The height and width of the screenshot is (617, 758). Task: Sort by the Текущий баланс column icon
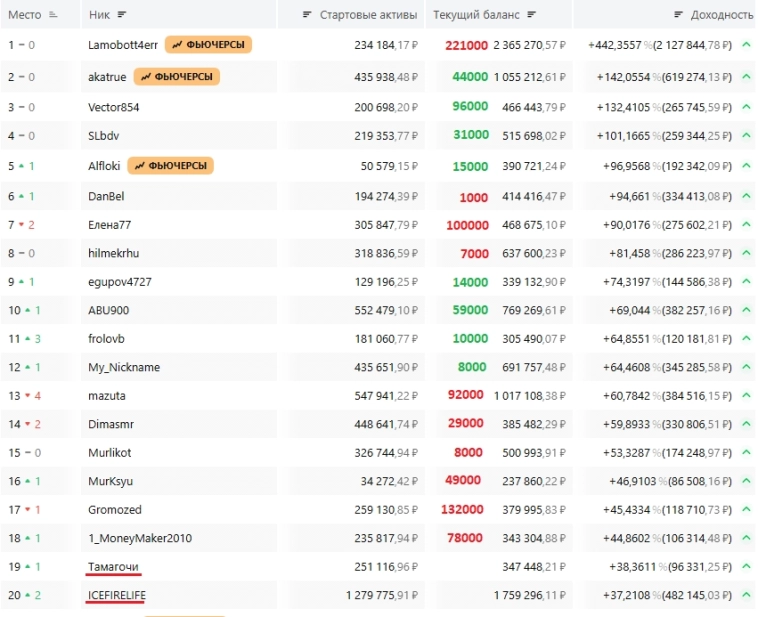(532, 15)
